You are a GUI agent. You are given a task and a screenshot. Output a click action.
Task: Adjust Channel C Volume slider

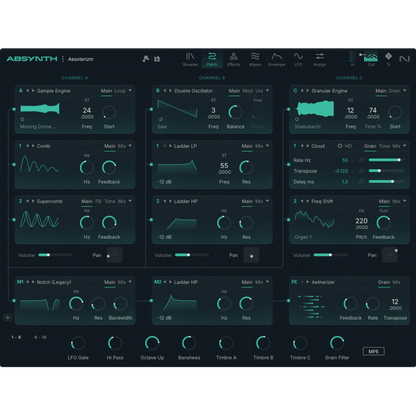[330, 255]
